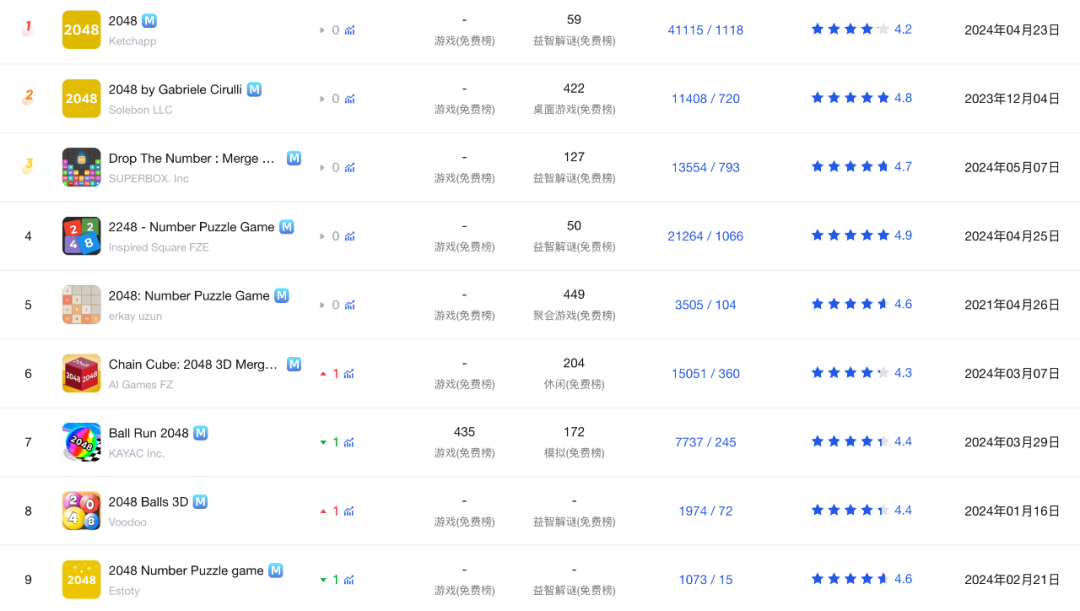Viewport: 1080px width, 611px height.
Task: Click M badge beside Chain Cube 2048
Action: 294,364
